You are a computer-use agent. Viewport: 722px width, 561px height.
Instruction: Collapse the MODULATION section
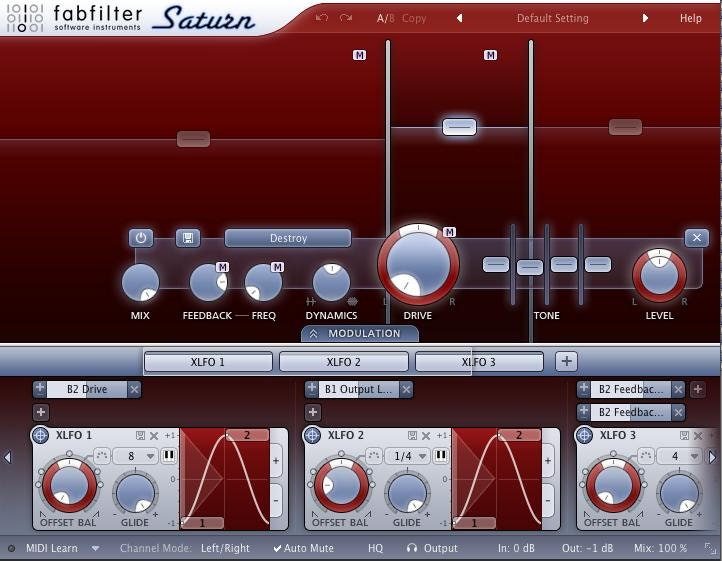tap(360, 333)
